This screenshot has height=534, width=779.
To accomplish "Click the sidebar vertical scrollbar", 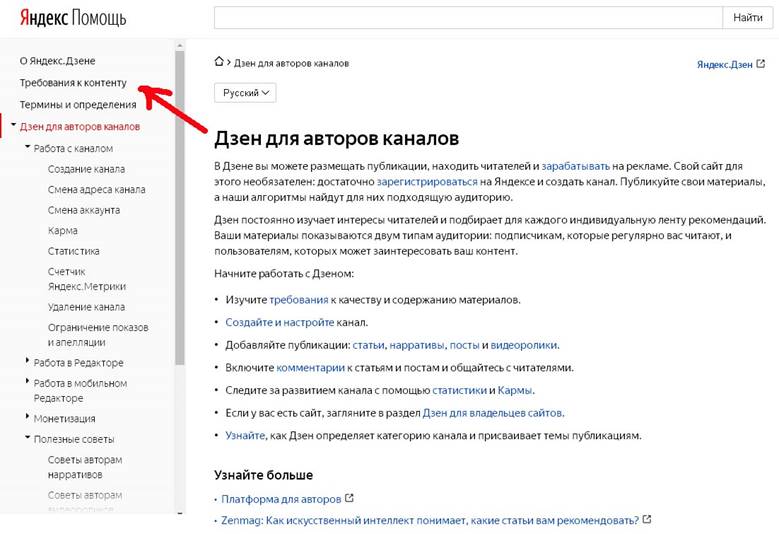I will click(x=179, y=200).
